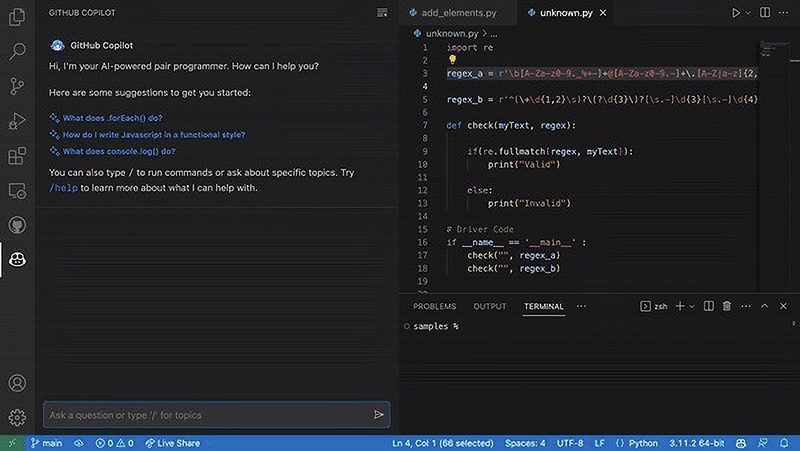Open the new terminal launch profile dropdown

coord(692,306)
